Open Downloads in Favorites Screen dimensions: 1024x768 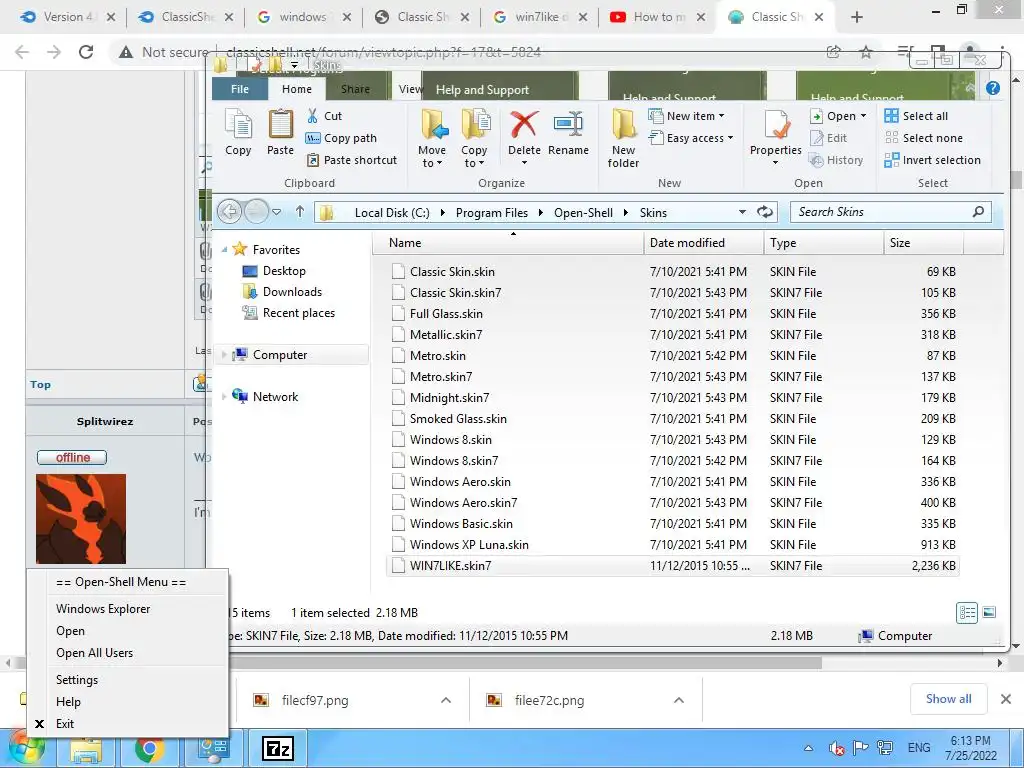pos(292,292)
